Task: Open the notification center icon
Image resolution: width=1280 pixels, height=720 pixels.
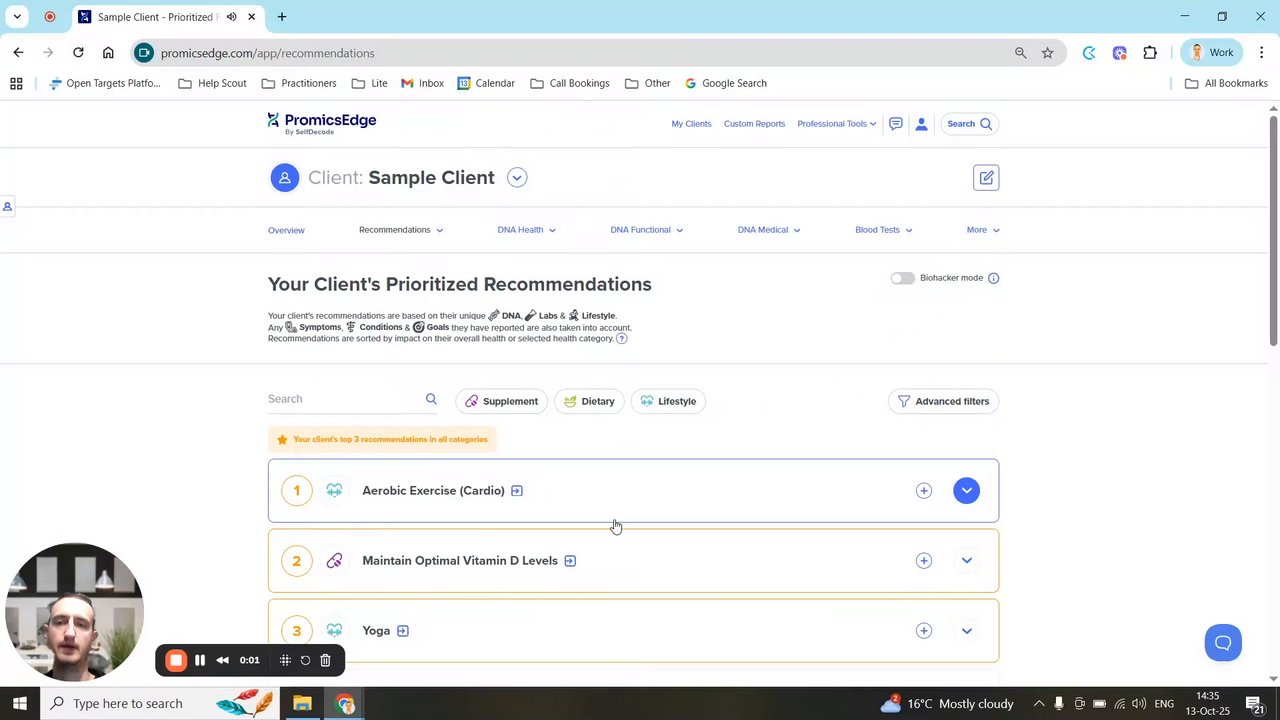Action: (x=1254, y=704)
